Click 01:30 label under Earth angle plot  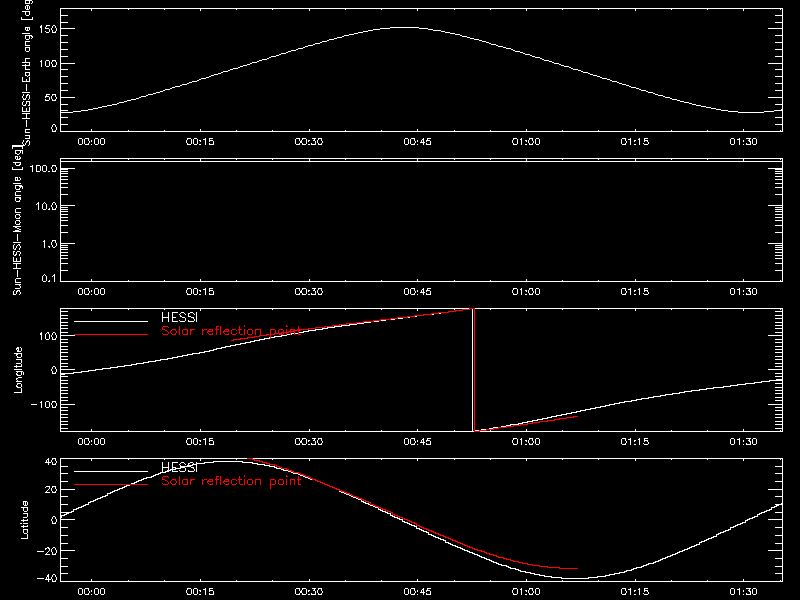point(743,141)
